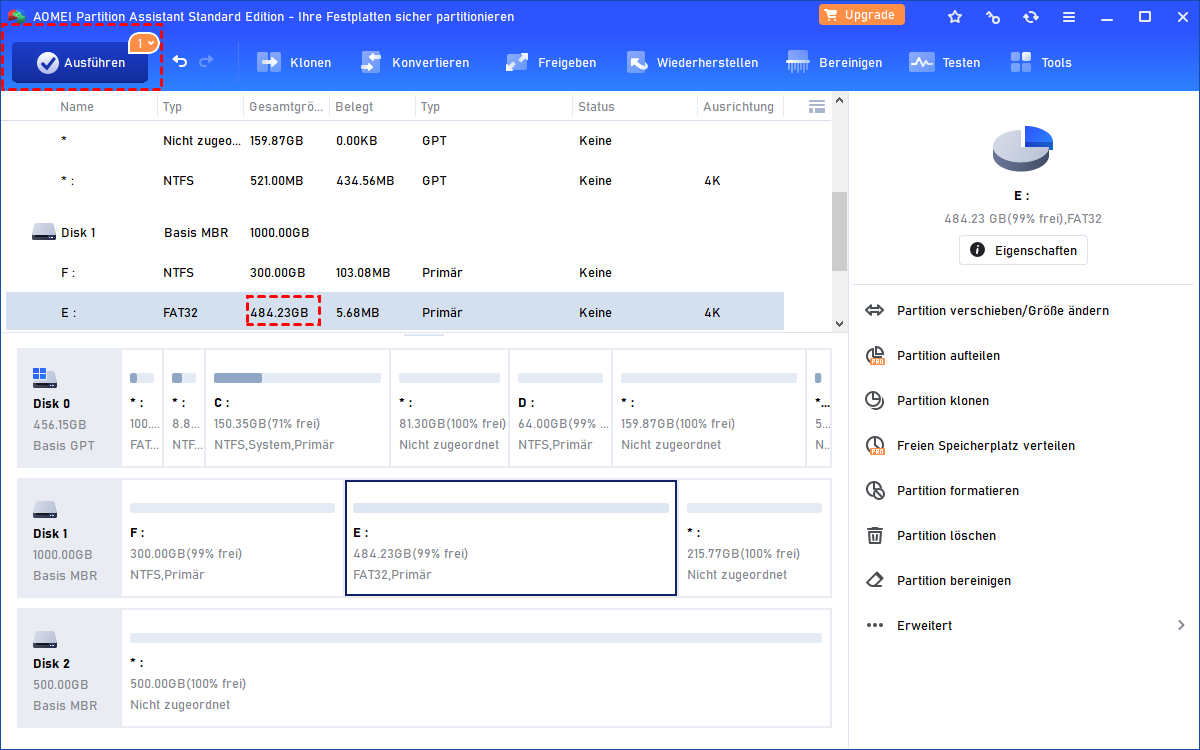Screen dimensions: 1200x750
Task: Click the redo arrow icon
Action: [206, 62]
